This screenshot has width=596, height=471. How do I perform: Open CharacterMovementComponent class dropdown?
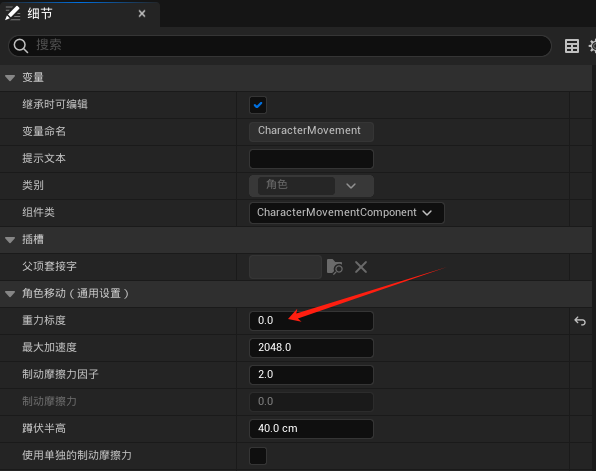tap(347, 213)
